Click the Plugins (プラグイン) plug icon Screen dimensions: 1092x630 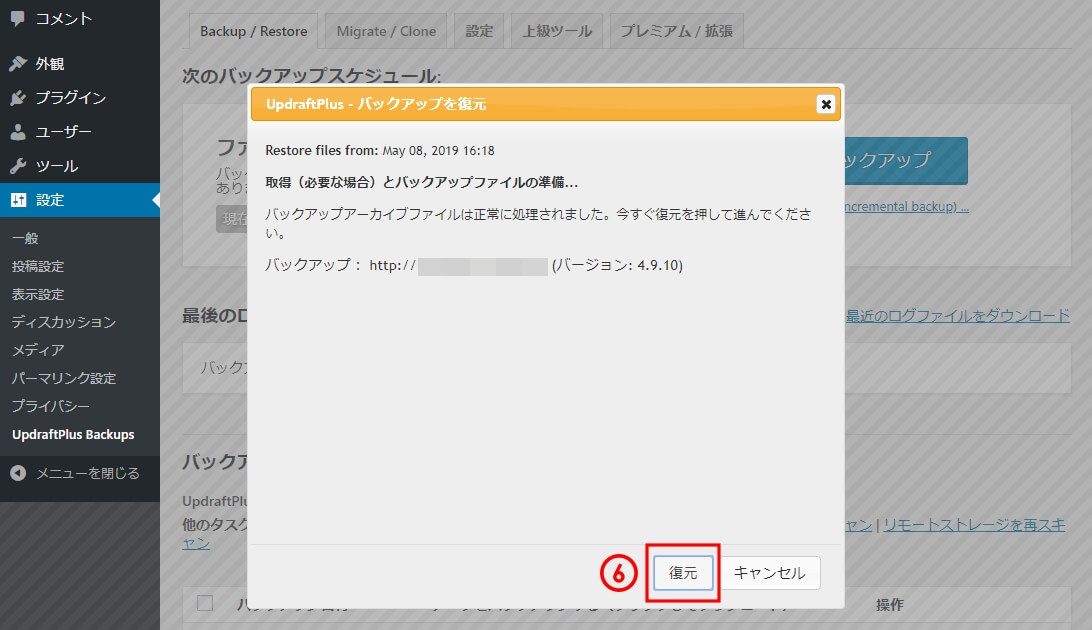17,97
